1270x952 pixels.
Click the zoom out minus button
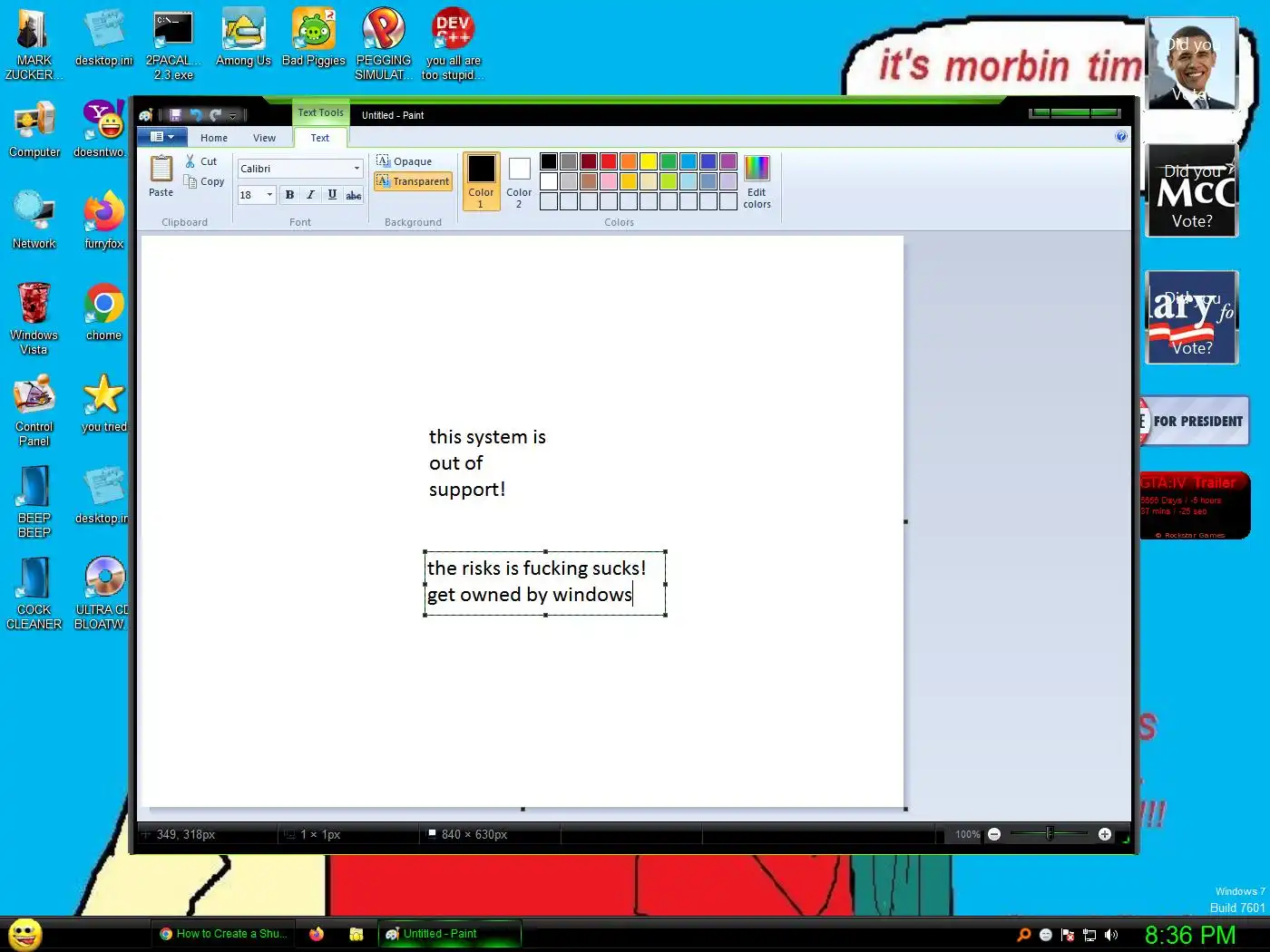click(994, 834)
